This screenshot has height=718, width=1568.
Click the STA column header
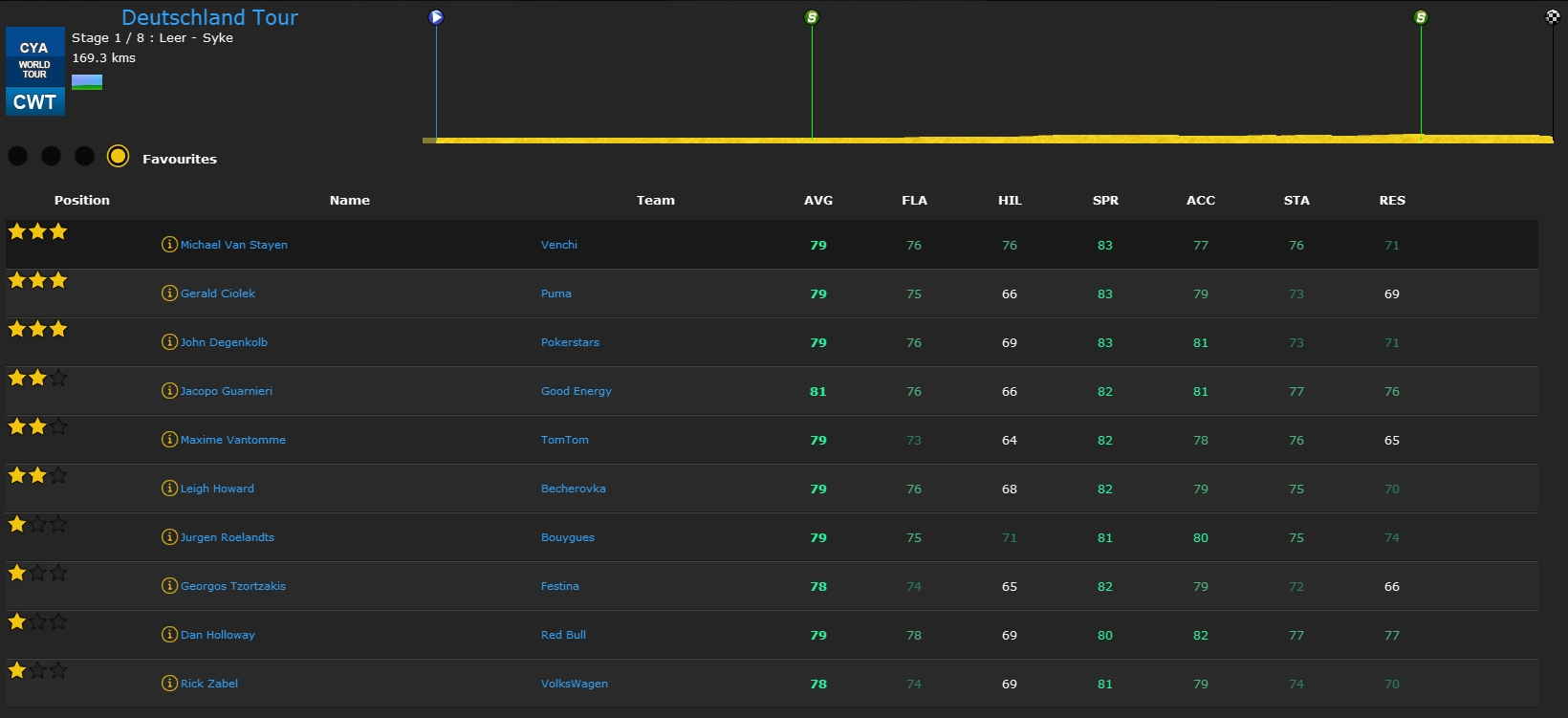click(1296, 200)
